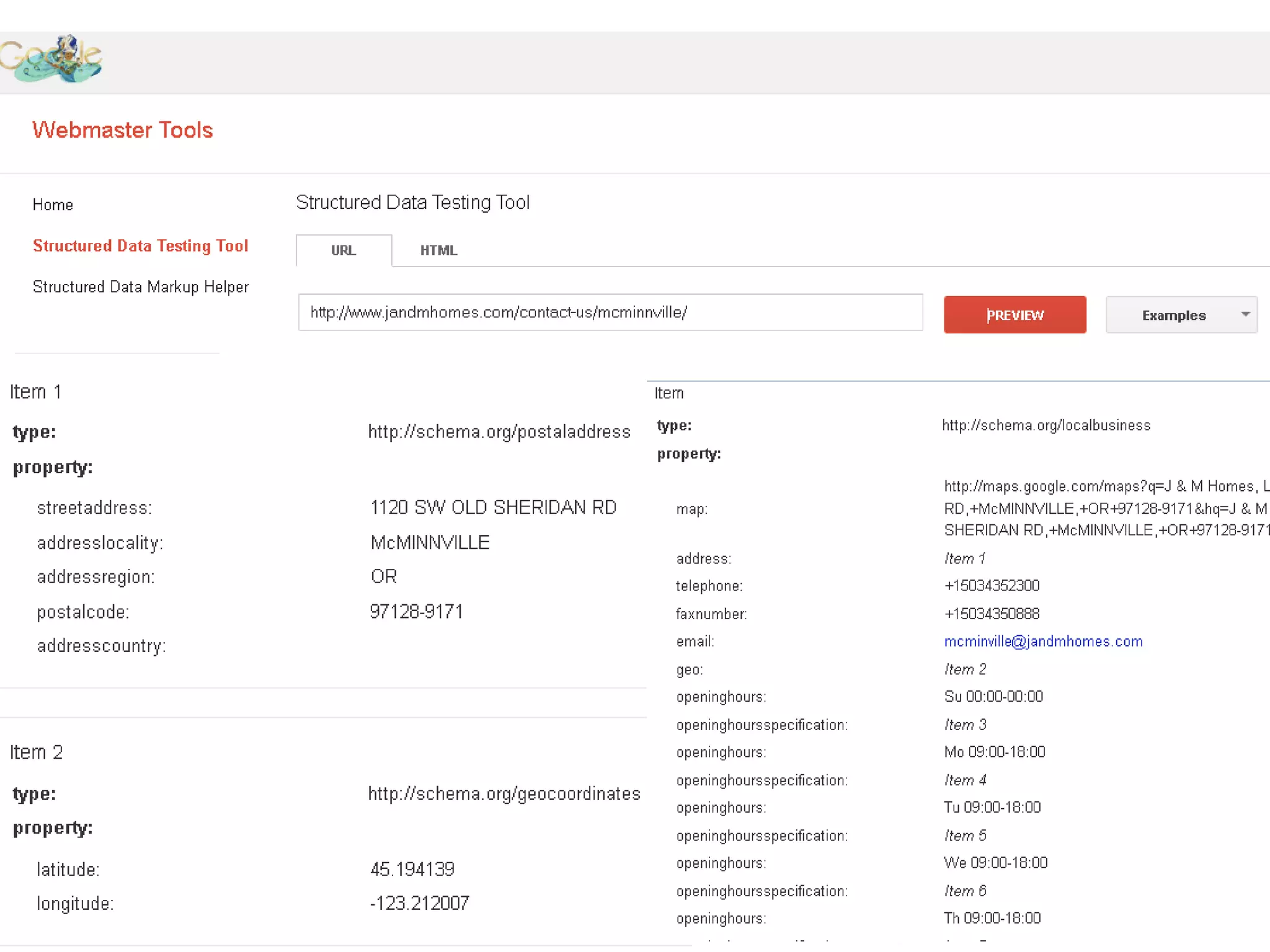Click the streetaddress property label
1270x952 pixels.
pos(94,508)
